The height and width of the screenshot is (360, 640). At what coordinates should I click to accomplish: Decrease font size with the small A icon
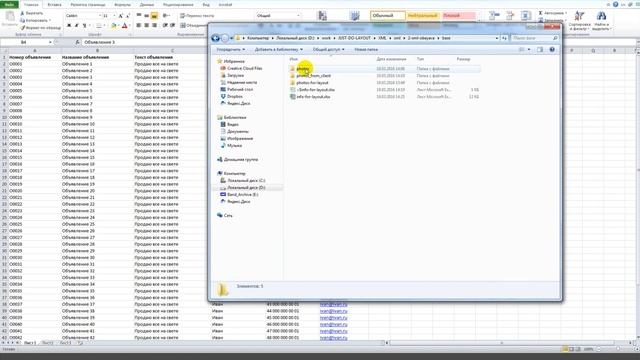coord(127,16)
